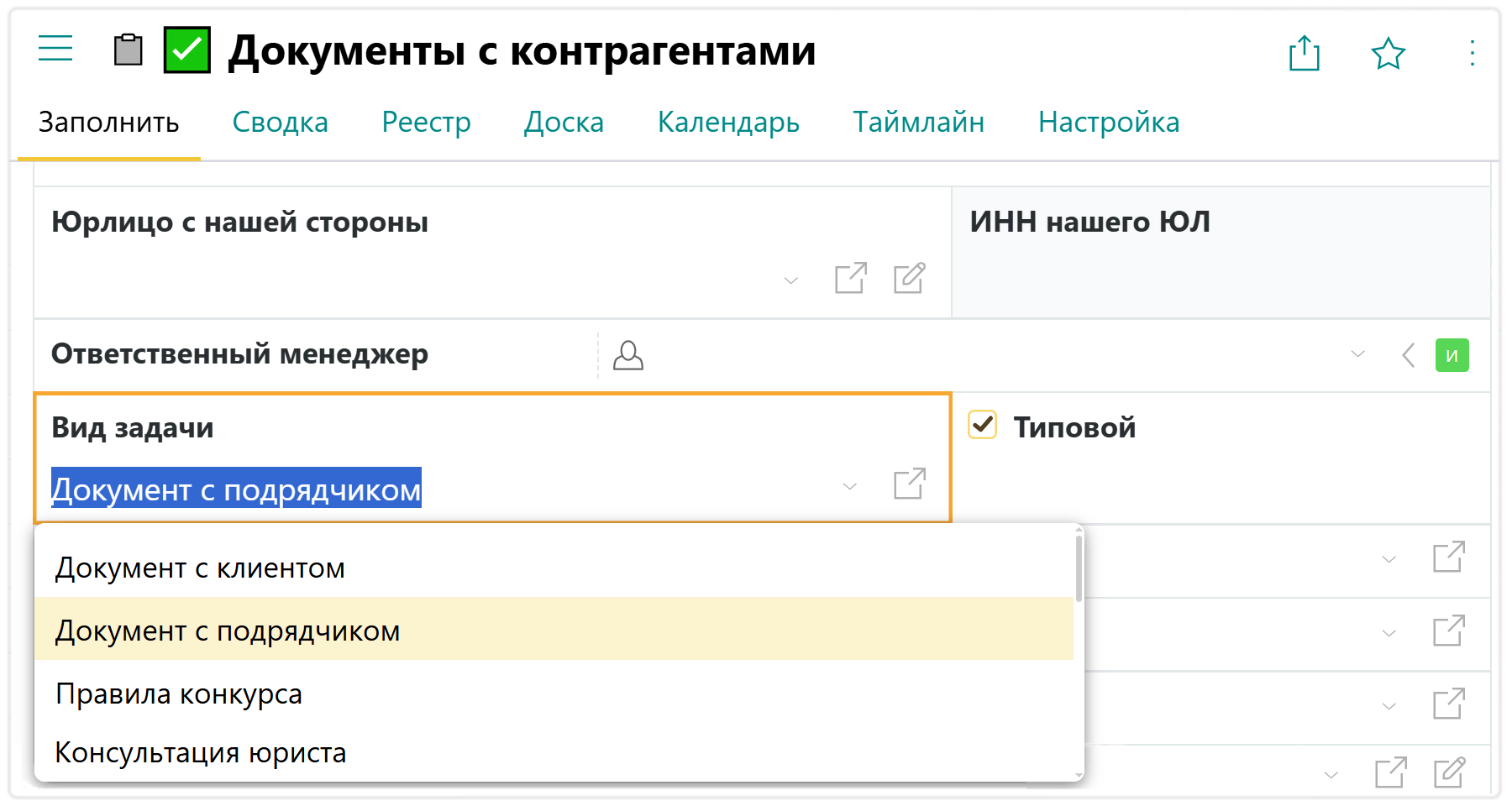Add page to favorites with star

[x=1388, y=55]
